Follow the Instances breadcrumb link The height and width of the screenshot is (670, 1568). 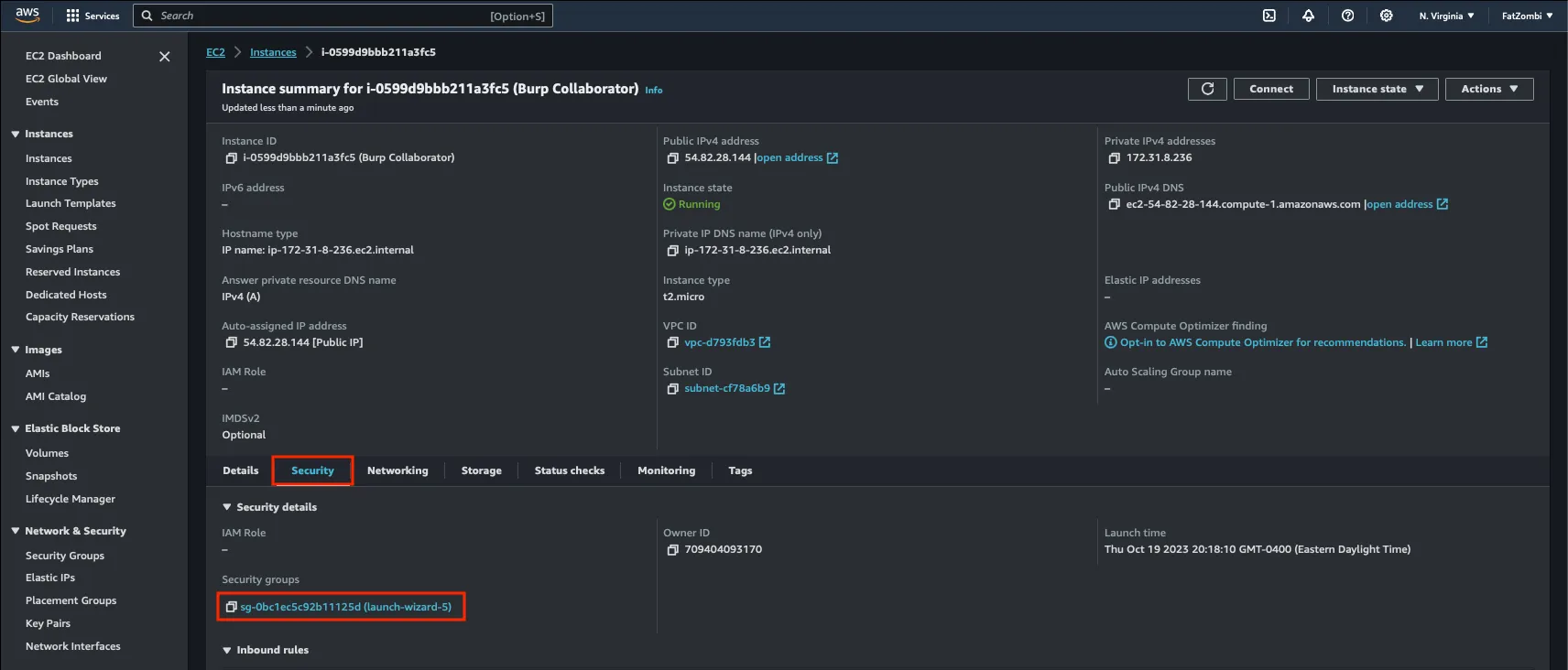(273, 52)
